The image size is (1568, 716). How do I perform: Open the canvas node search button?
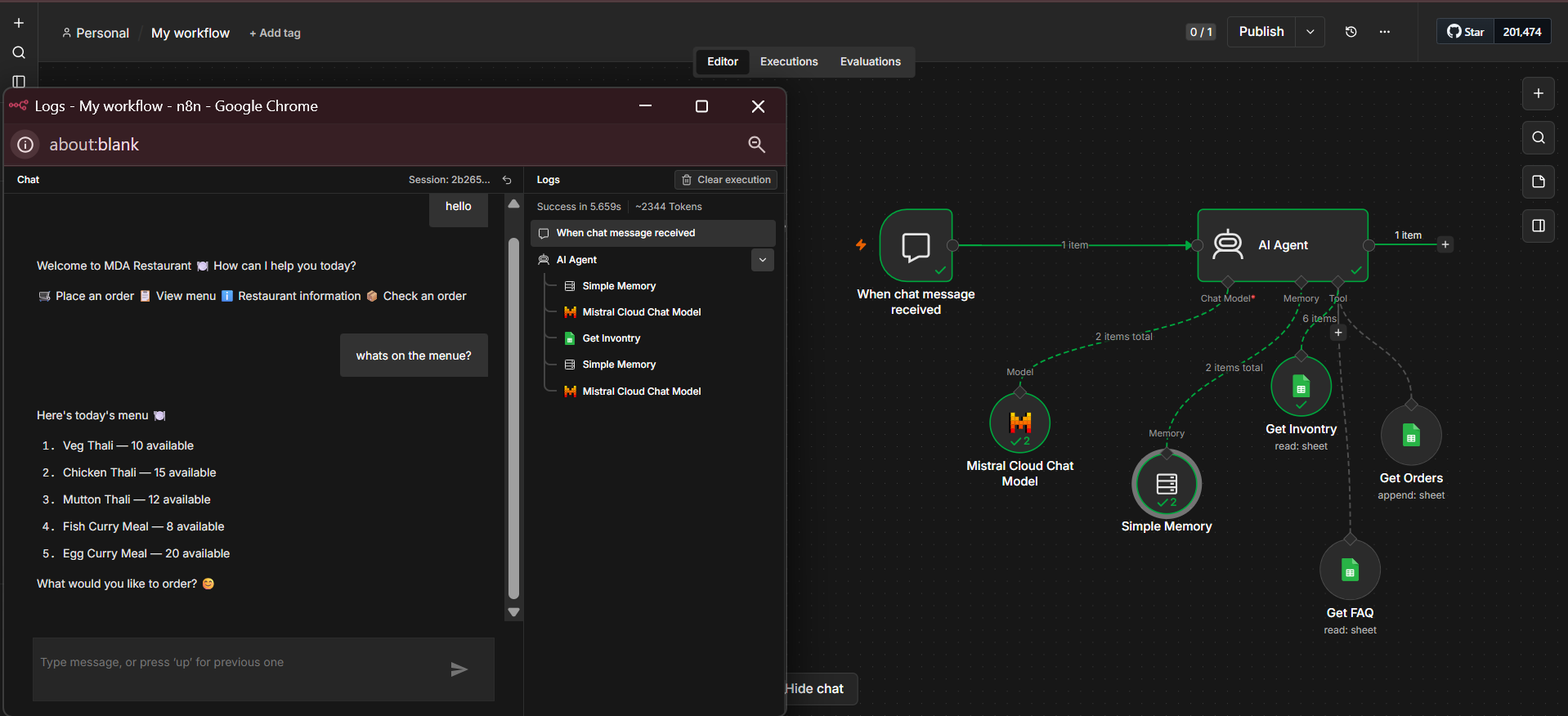(1538, 137)
